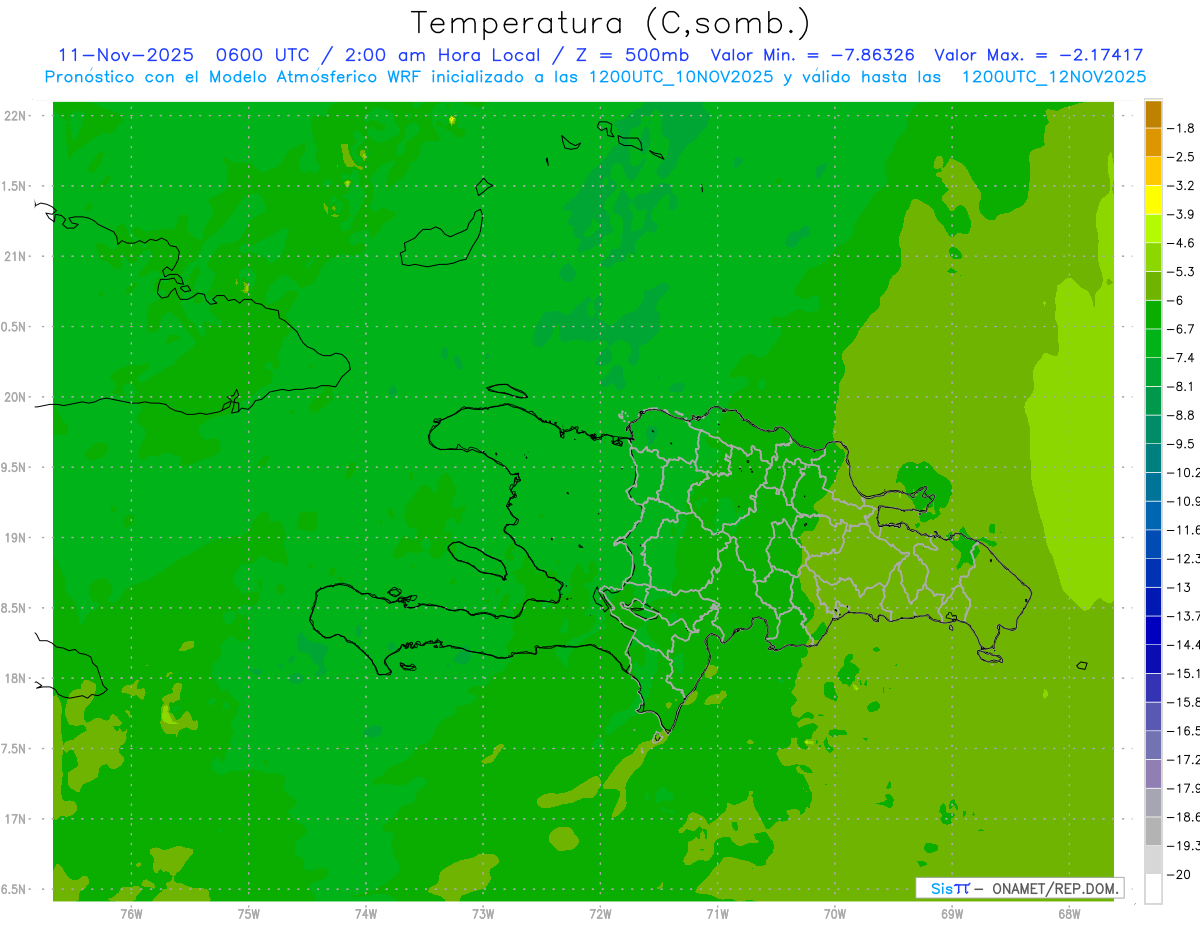Click the "73W" longitude label
1200x927 pixels.
483,912
